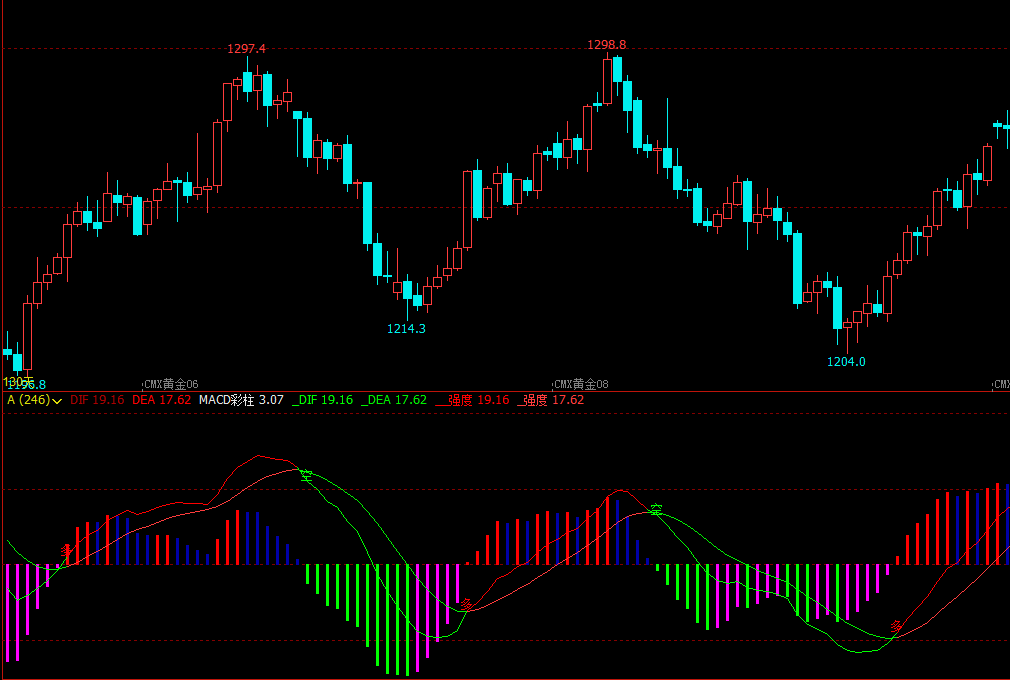
Task: Select the MACD彩柱 3.07 label
Action: [x=241, y=400]
